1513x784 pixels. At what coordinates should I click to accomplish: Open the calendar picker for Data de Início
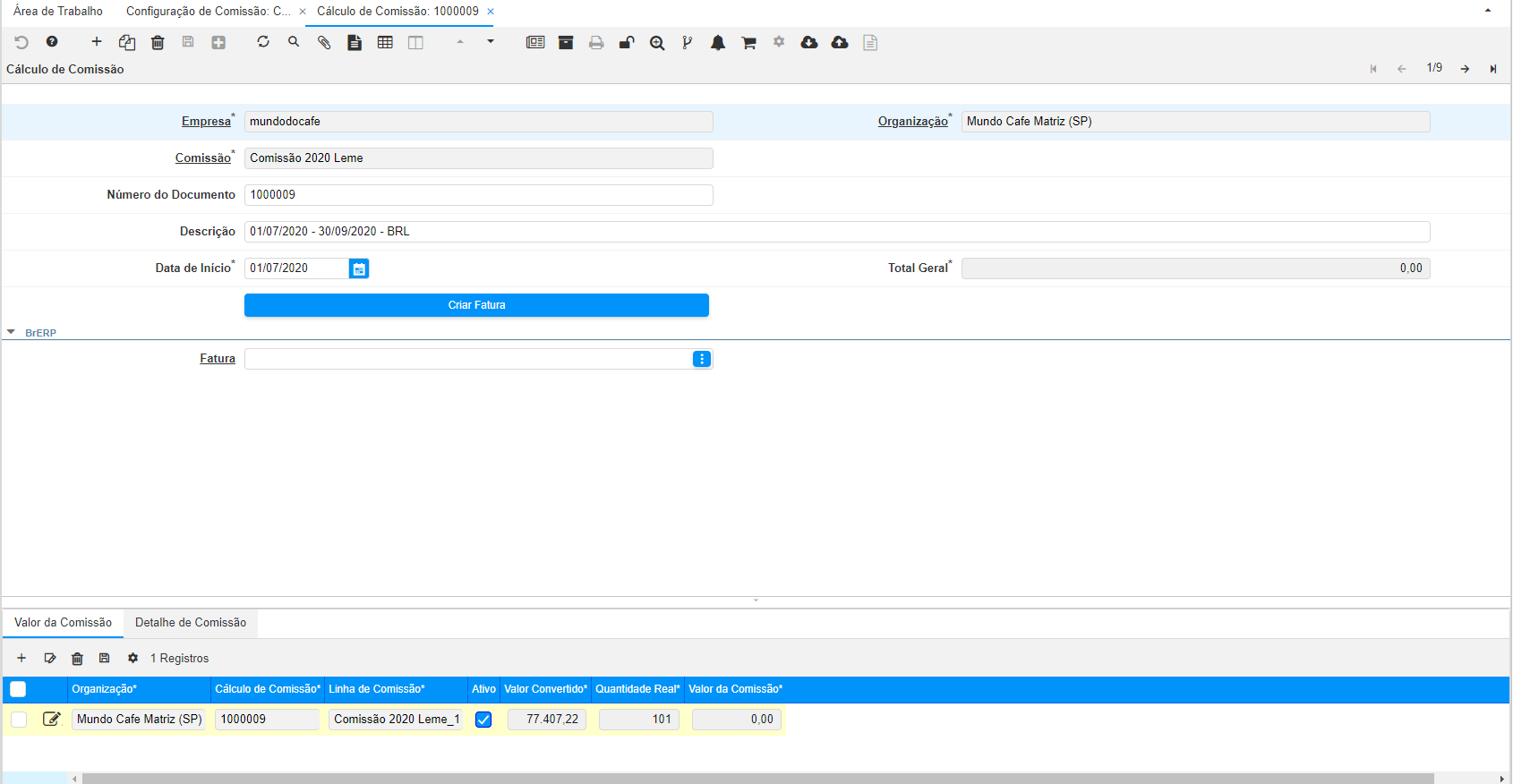click(x=359, y=268)
